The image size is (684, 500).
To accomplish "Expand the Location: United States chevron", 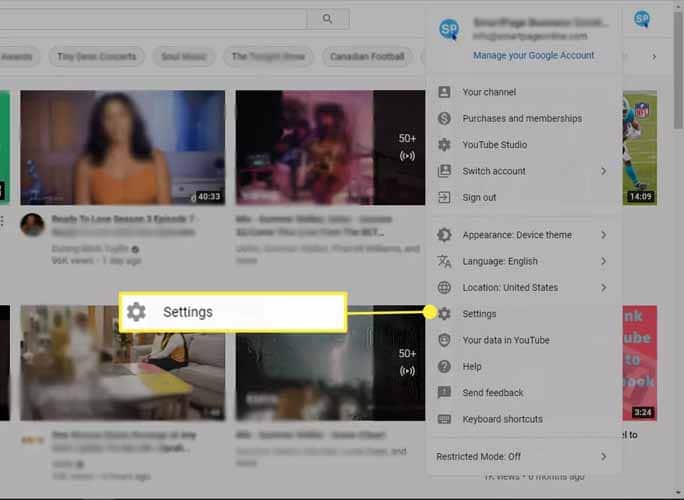I will 604,288.
